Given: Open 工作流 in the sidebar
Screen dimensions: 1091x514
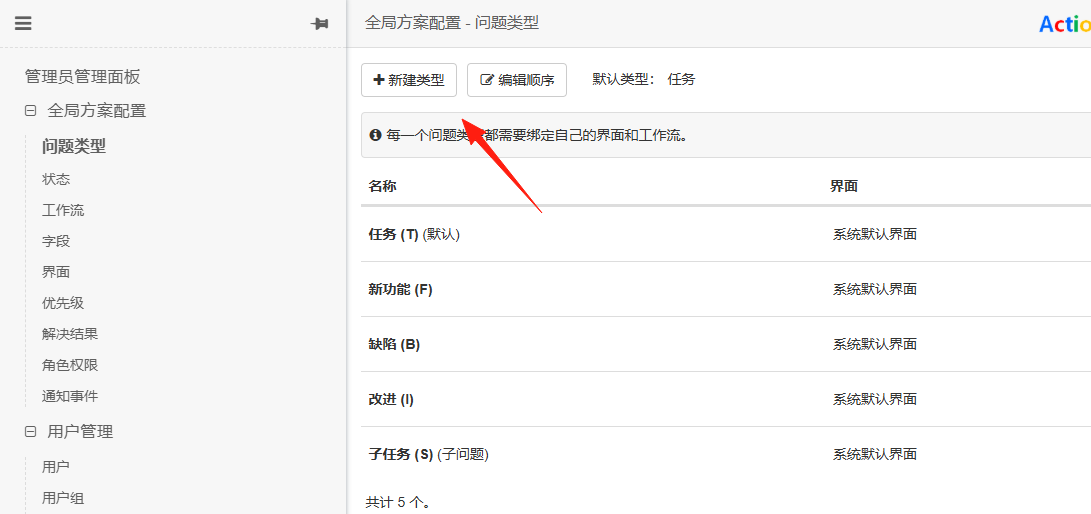Looking at the screenshot, I should click(63, 210).
